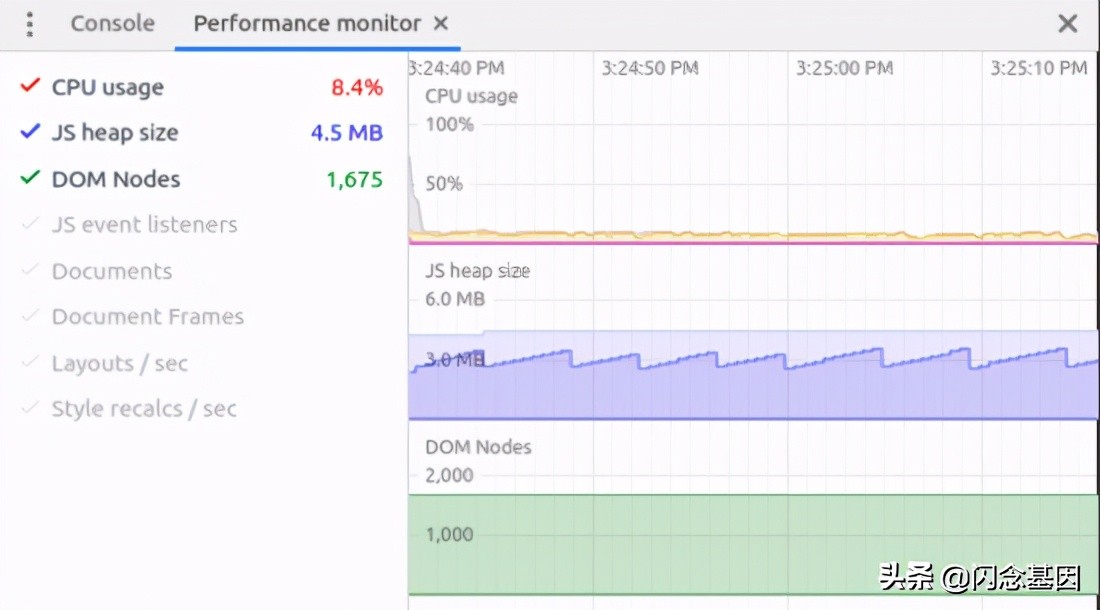Click the JS heap size 4.5 MB value
Image resolution: width=1100 pixels, height=610 pixels.
(x=346, y=133)
